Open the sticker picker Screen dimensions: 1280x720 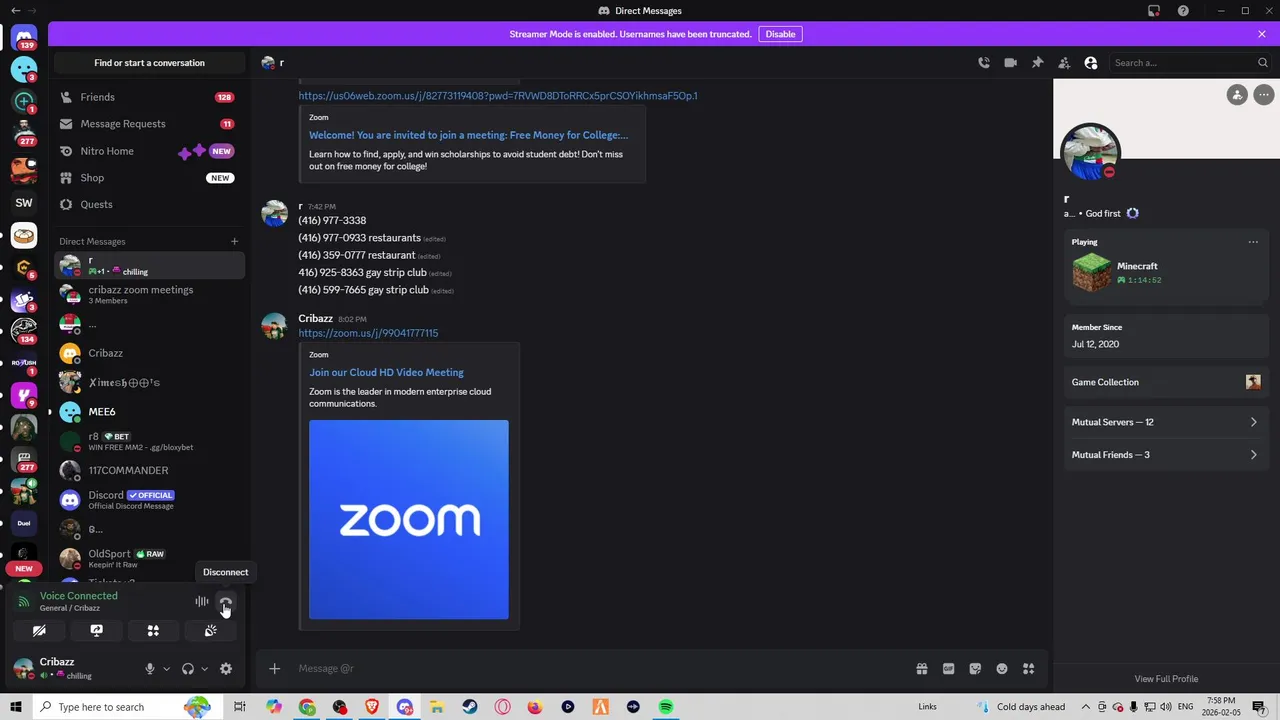975,669
